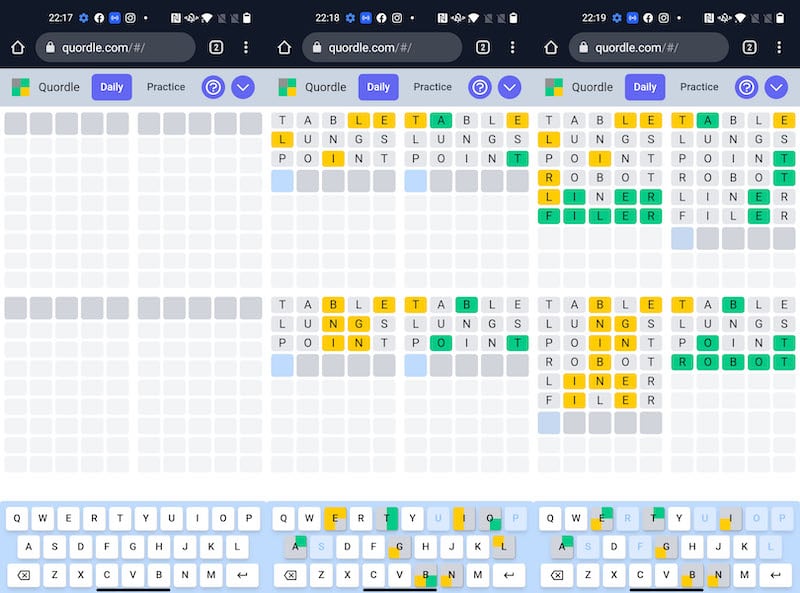Tap the Q key on left phone keyboard
800x593 pixels.
[17, 518]
